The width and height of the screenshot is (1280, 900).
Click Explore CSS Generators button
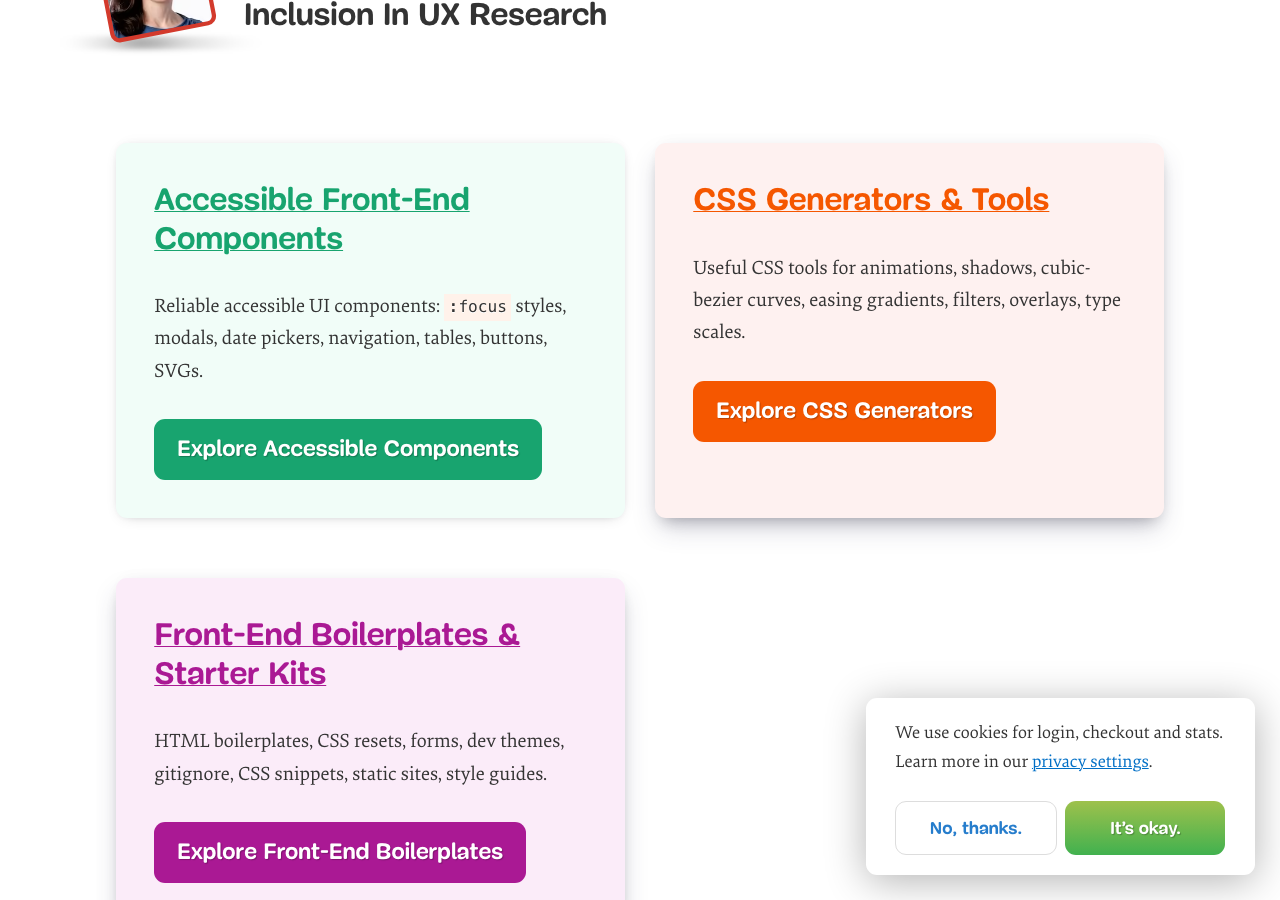[844, 411]
